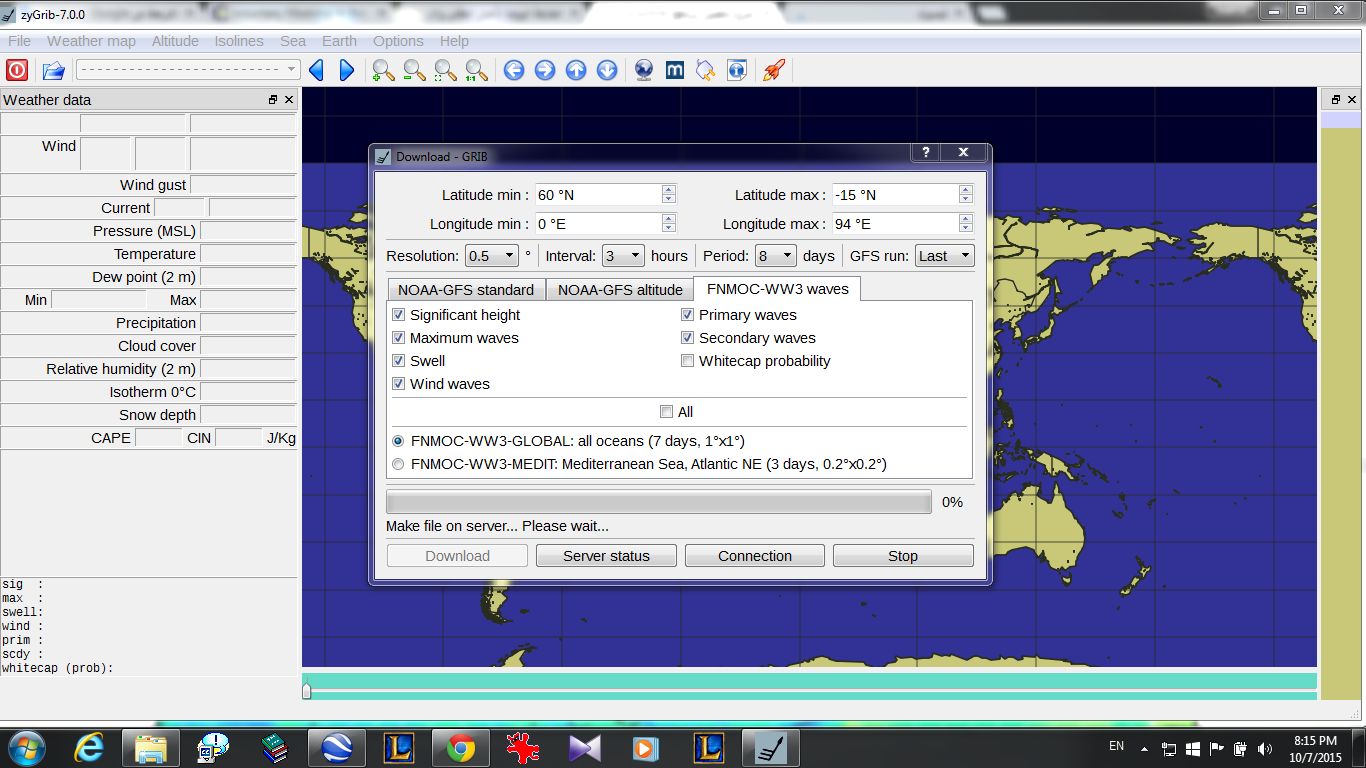Decrease Longitude min with down arrow
The width and height of the screenshot is (1366, 768).
point(669,229)
